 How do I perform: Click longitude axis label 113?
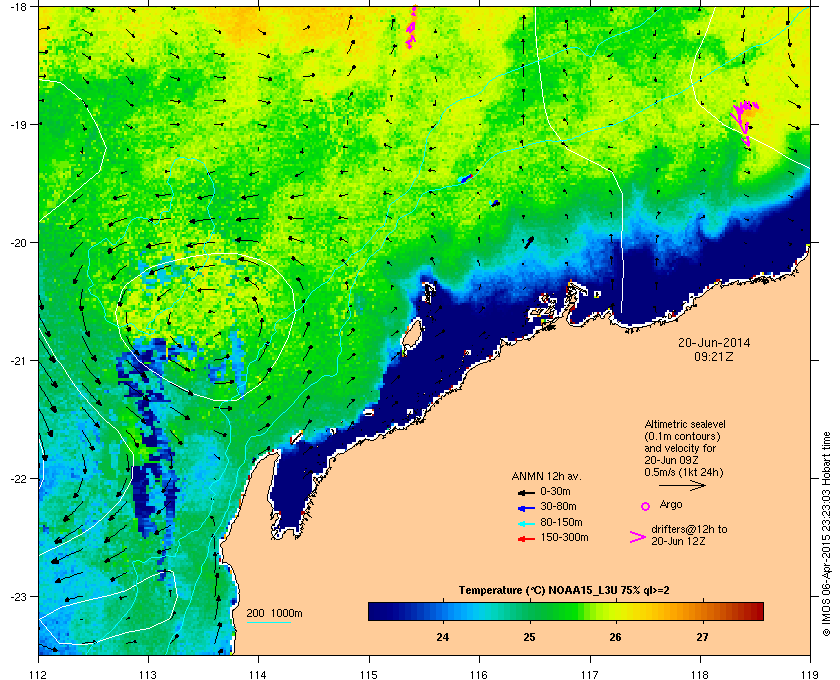point(148,674)
